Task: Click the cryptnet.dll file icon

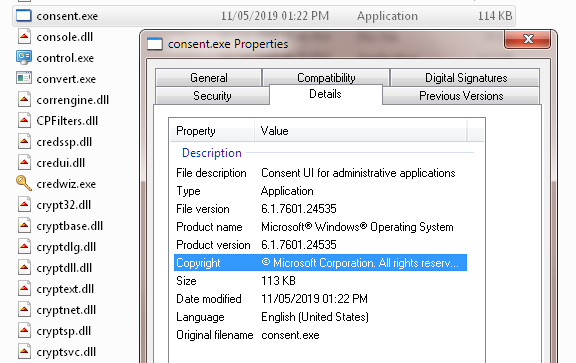Action: pos(24,310)
